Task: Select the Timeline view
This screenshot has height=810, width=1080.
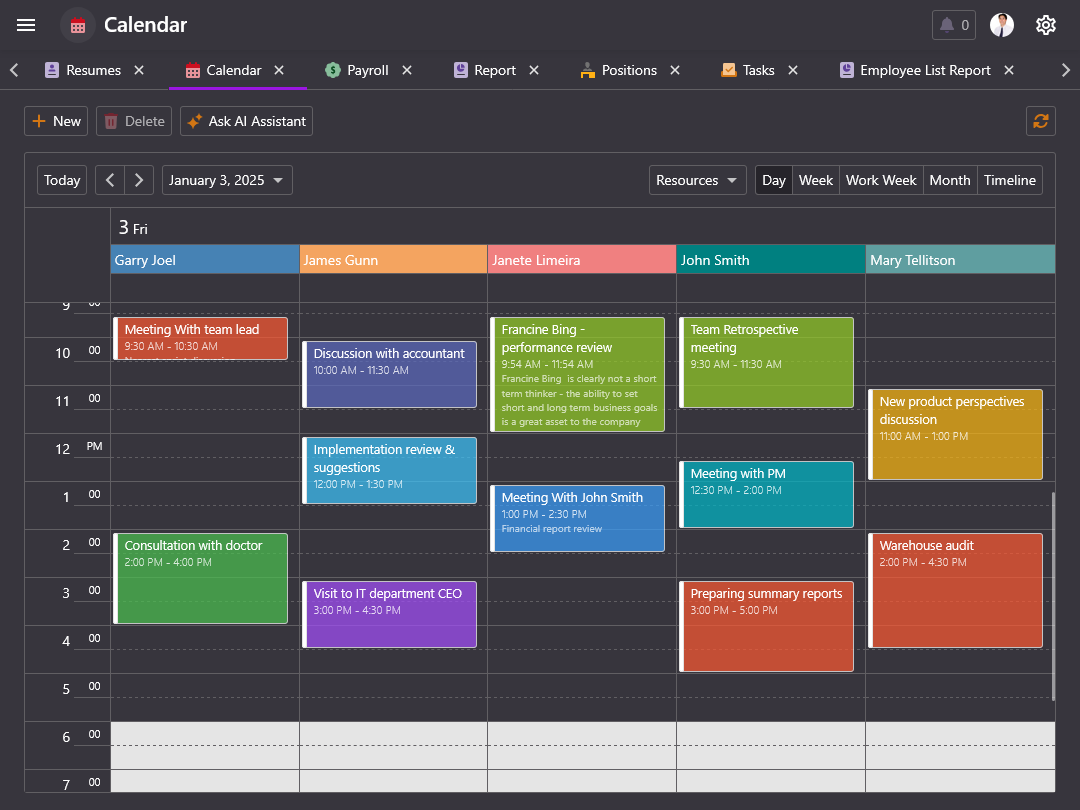Action: (x=1009, y=180)
